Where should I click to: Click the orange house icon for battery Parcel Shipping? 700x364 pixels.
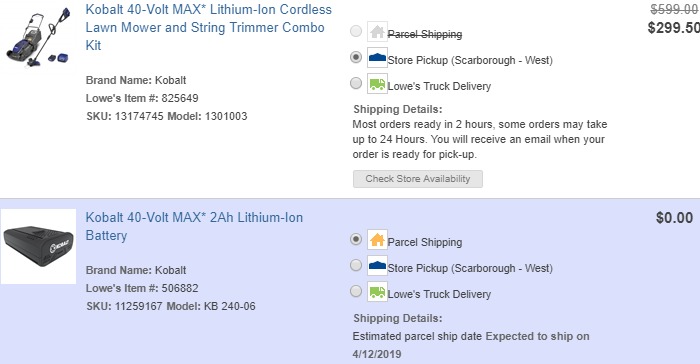coord(377,240)
